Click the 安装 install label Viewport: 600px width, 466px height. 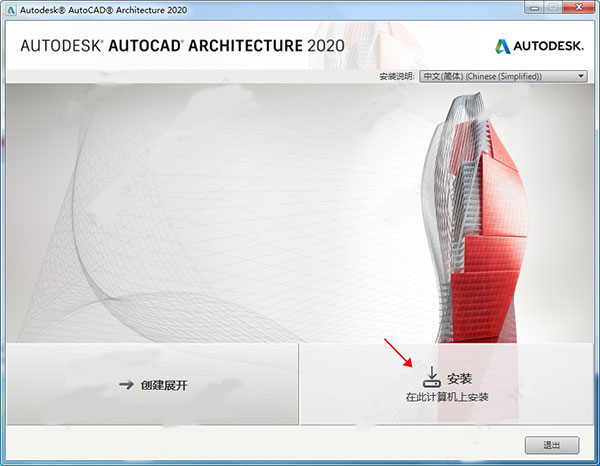coord(460,379)
